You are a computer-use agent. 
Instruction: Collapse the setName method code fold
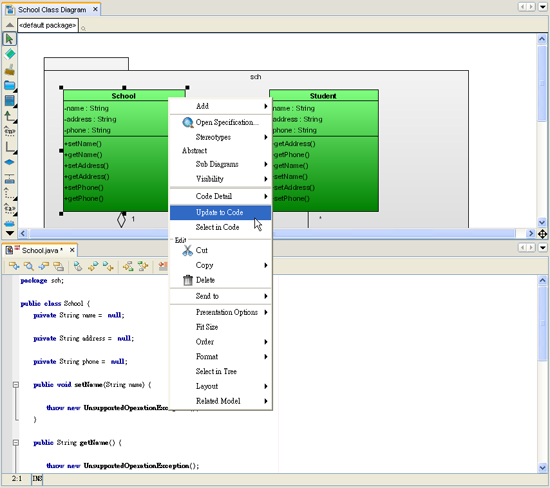click(x=16, y=385)
